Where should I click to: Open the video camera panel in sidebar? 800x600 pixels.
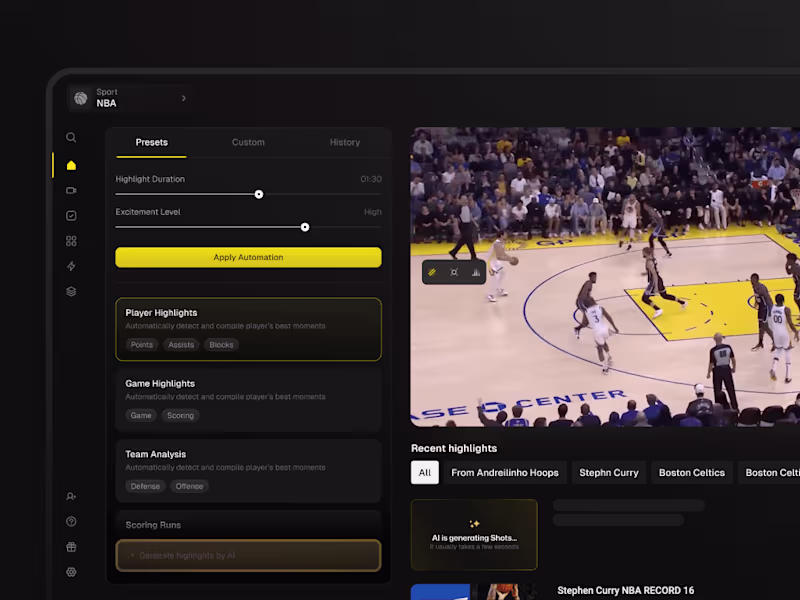(70, 189)
